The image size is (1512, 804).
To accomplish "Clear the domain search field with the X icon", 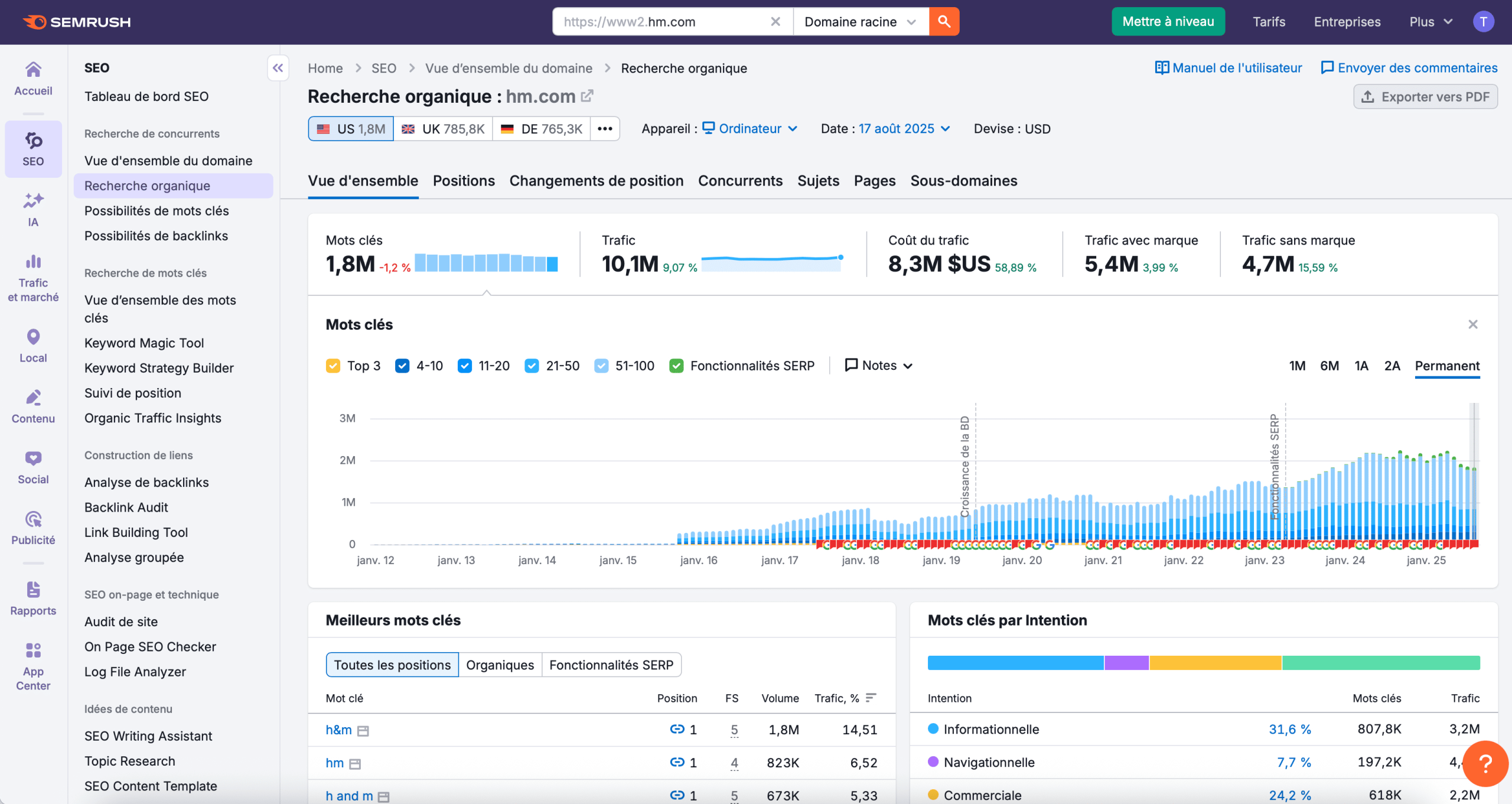I will (775, 22).
